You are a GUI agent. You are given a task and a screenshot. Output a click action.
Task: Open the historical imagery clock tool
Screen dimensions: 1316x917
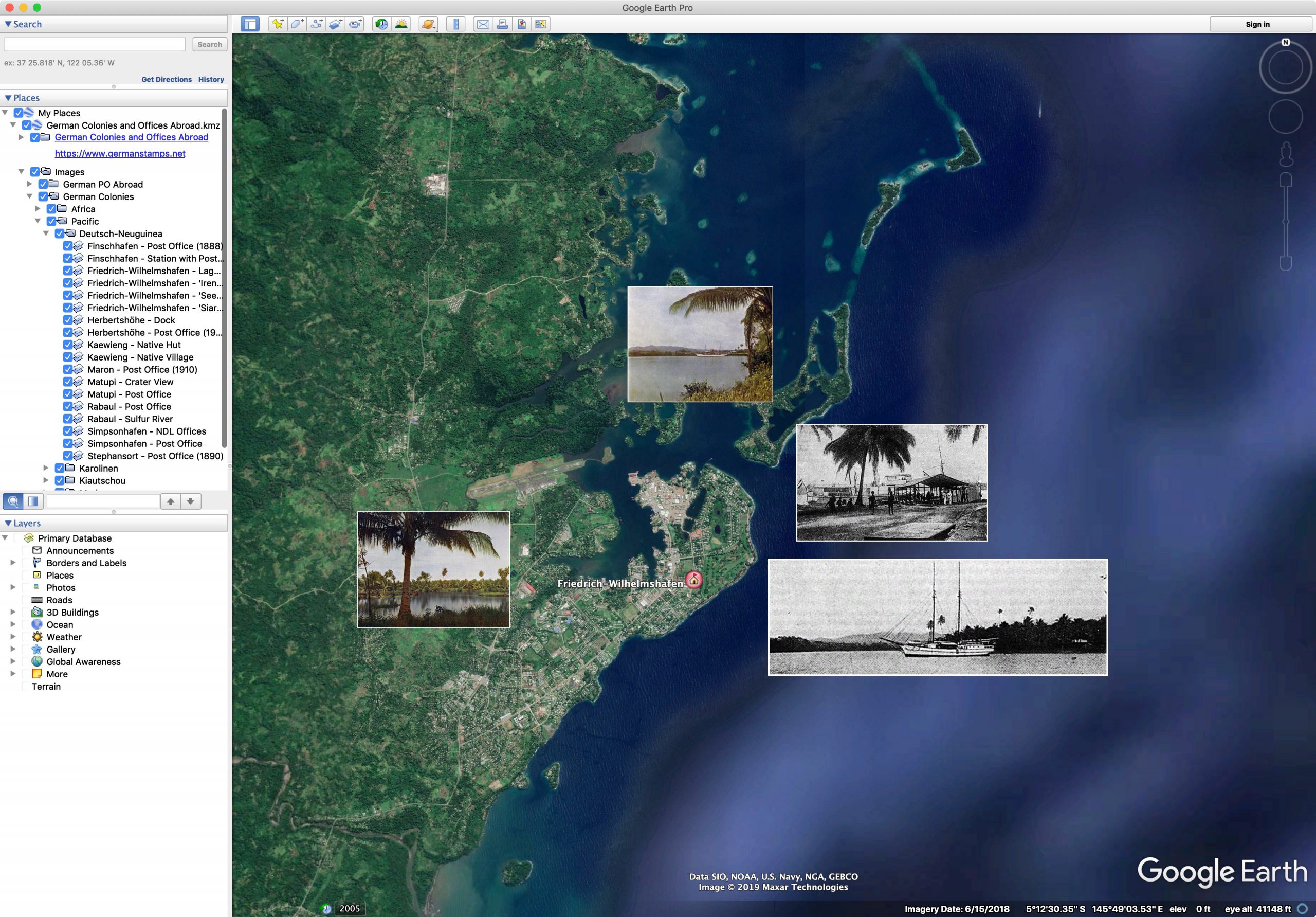(381, 24)
